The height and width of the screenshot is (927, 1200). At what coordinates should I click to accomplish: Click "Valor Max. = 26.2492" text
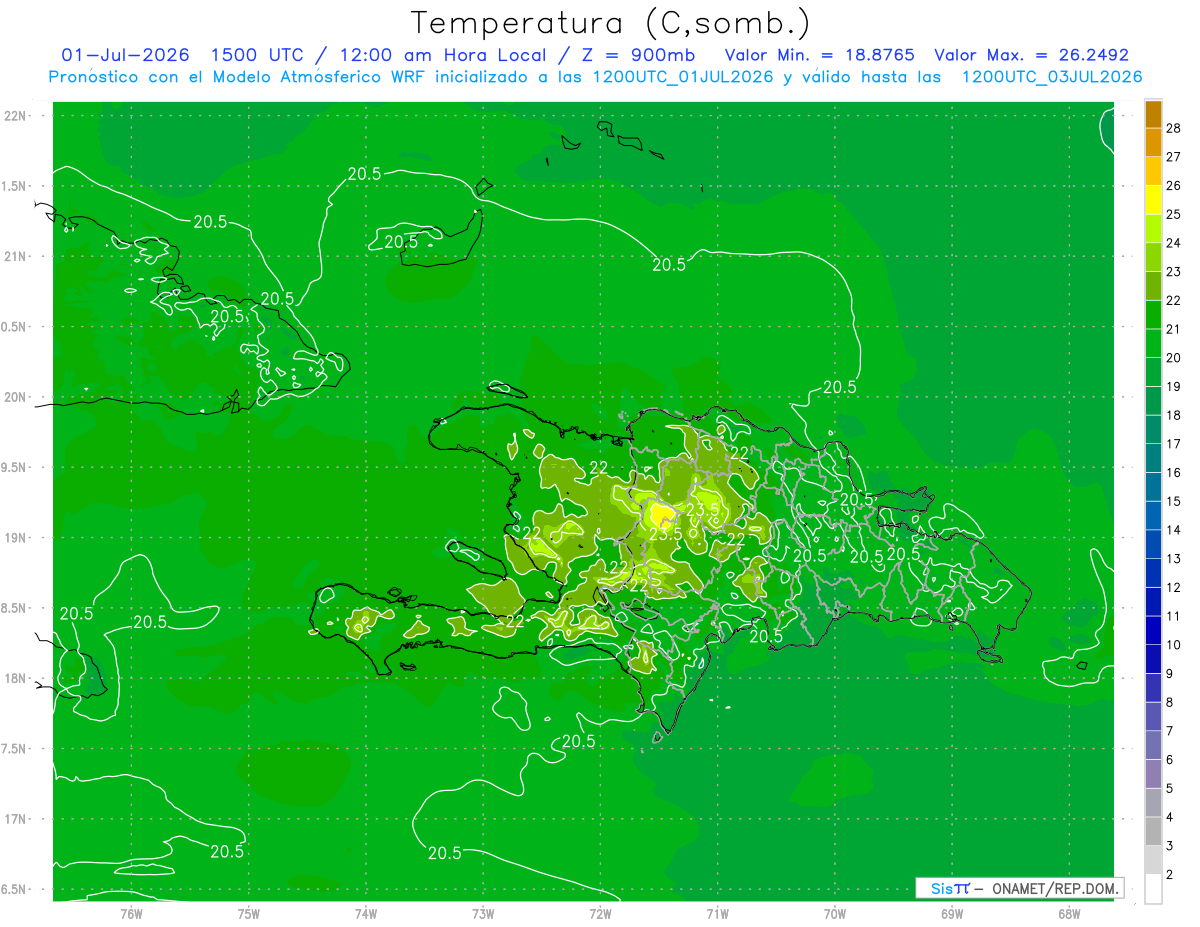click(x=1032, y=55)
